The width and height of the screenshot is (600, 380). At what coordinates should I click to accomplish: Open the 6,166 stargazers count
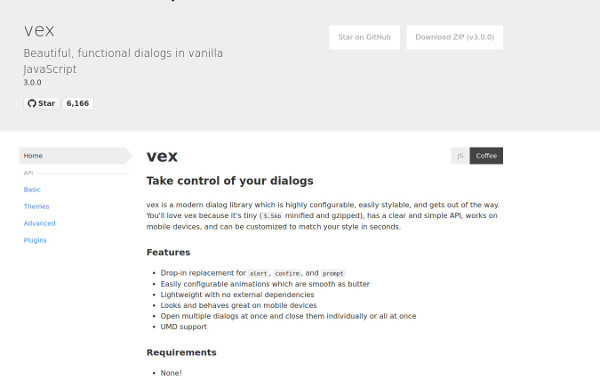click(78, 103)
